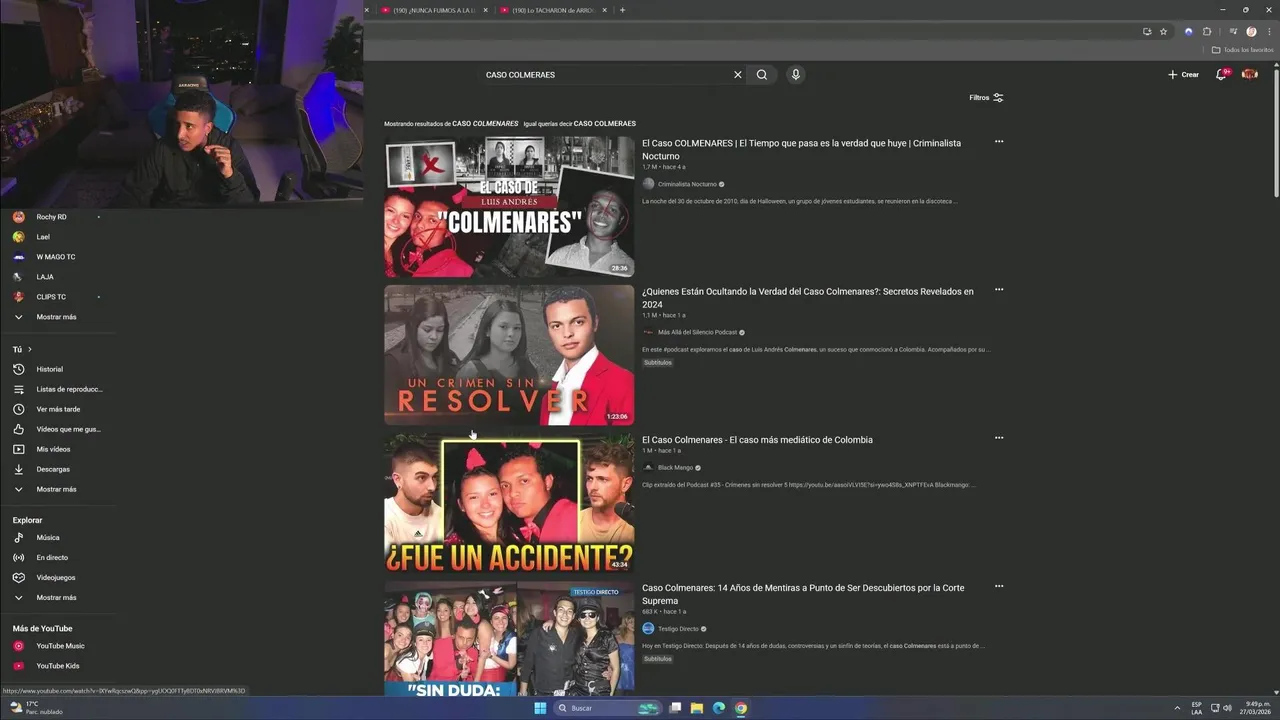Open Videos que me gustan in sidebar
The width and height of the screenshot is (1280, 720).
pos(56,429)
